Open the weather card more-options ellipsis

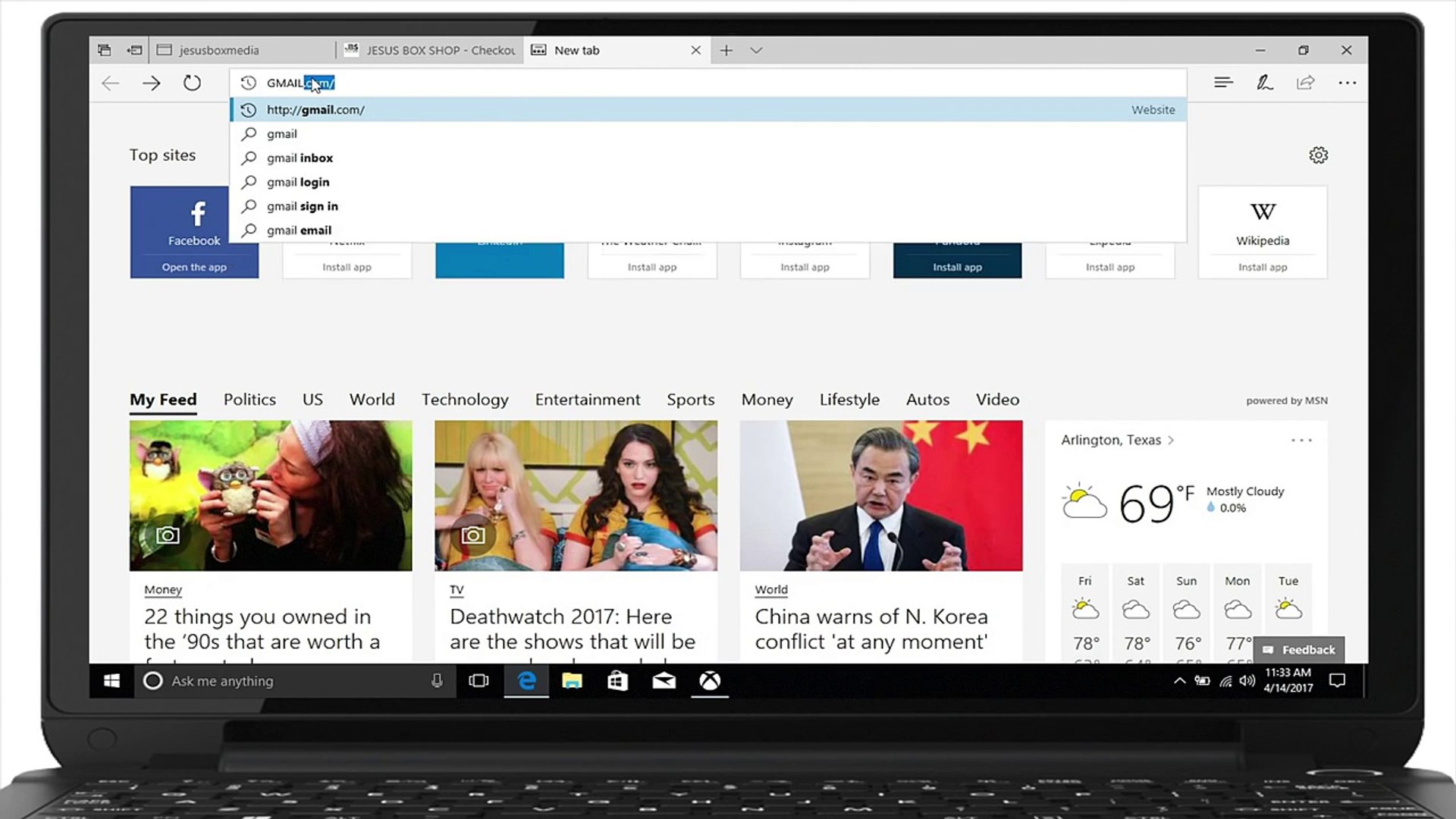(1301, 440)
